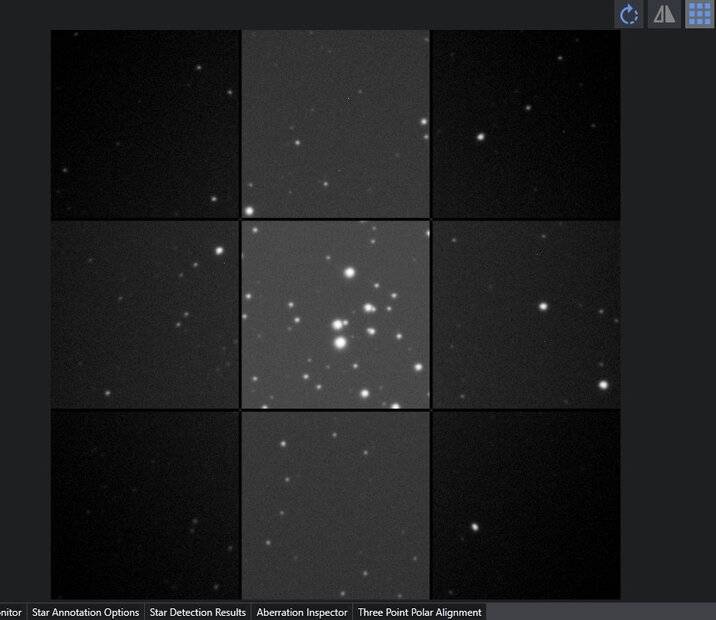Screen dimensions: 716x620
Task: Click the top-right corner mosaic panel
Action: tap(526, 125)
